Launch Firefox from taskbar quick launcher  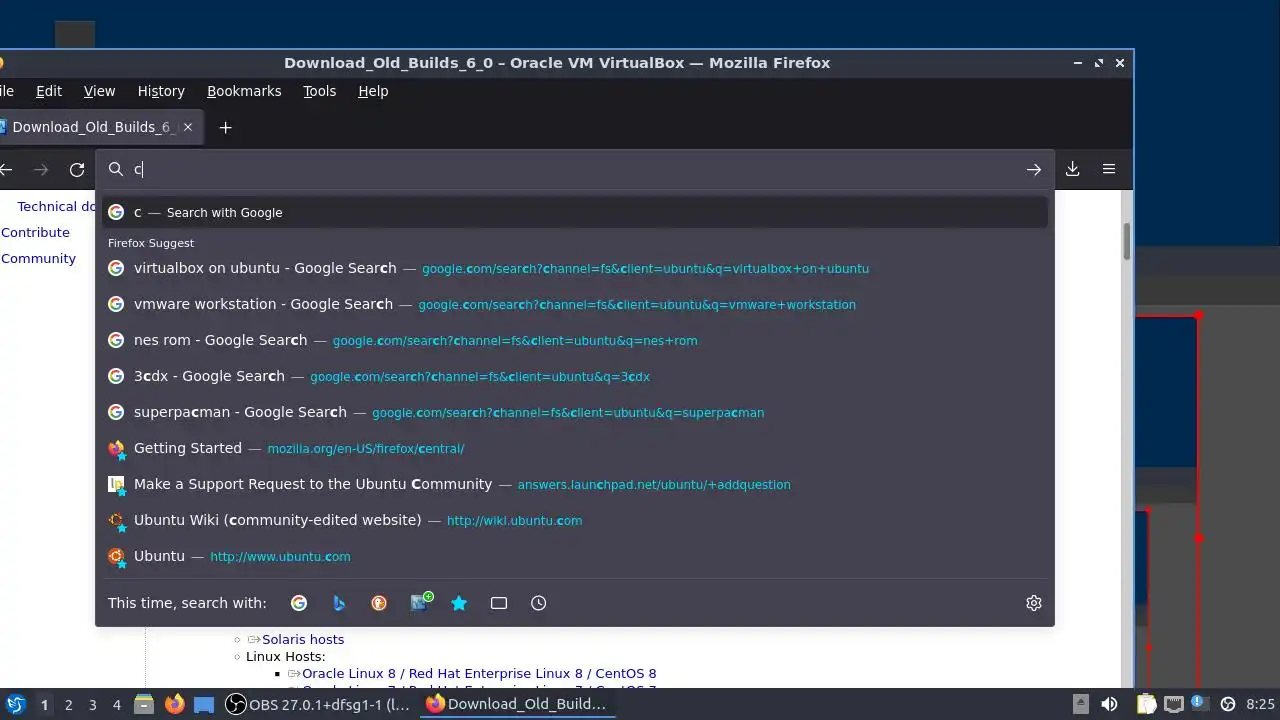pyautogui.click(x=174, y=704)
